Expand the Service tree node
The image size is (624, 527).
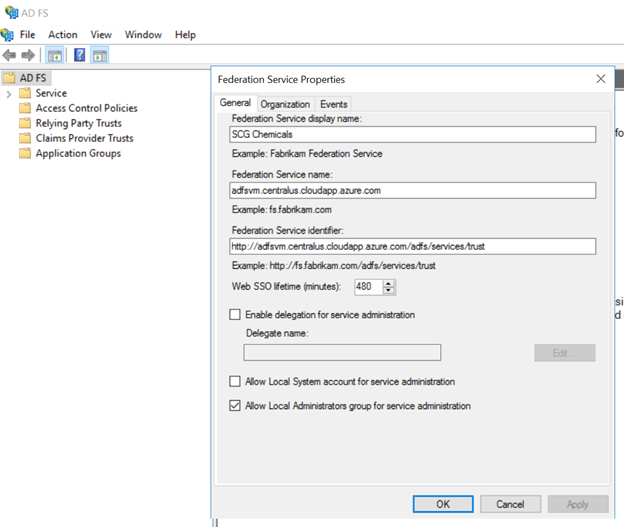click(9, 94)
